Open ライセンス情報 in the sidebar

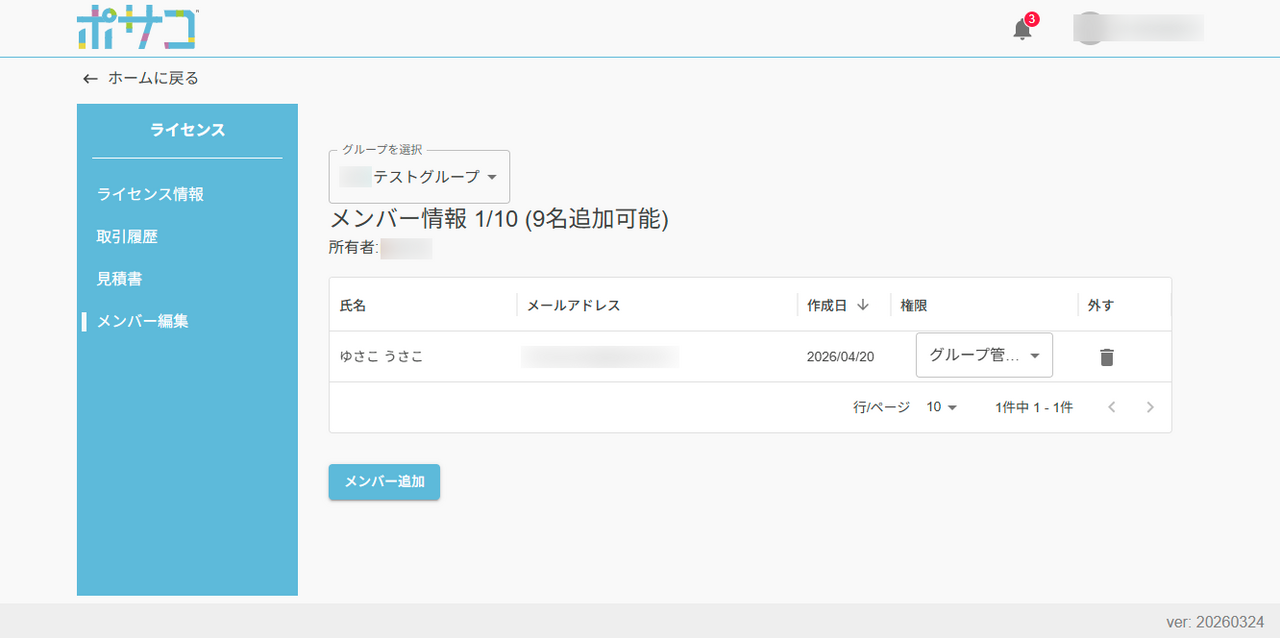coord(150,194)
